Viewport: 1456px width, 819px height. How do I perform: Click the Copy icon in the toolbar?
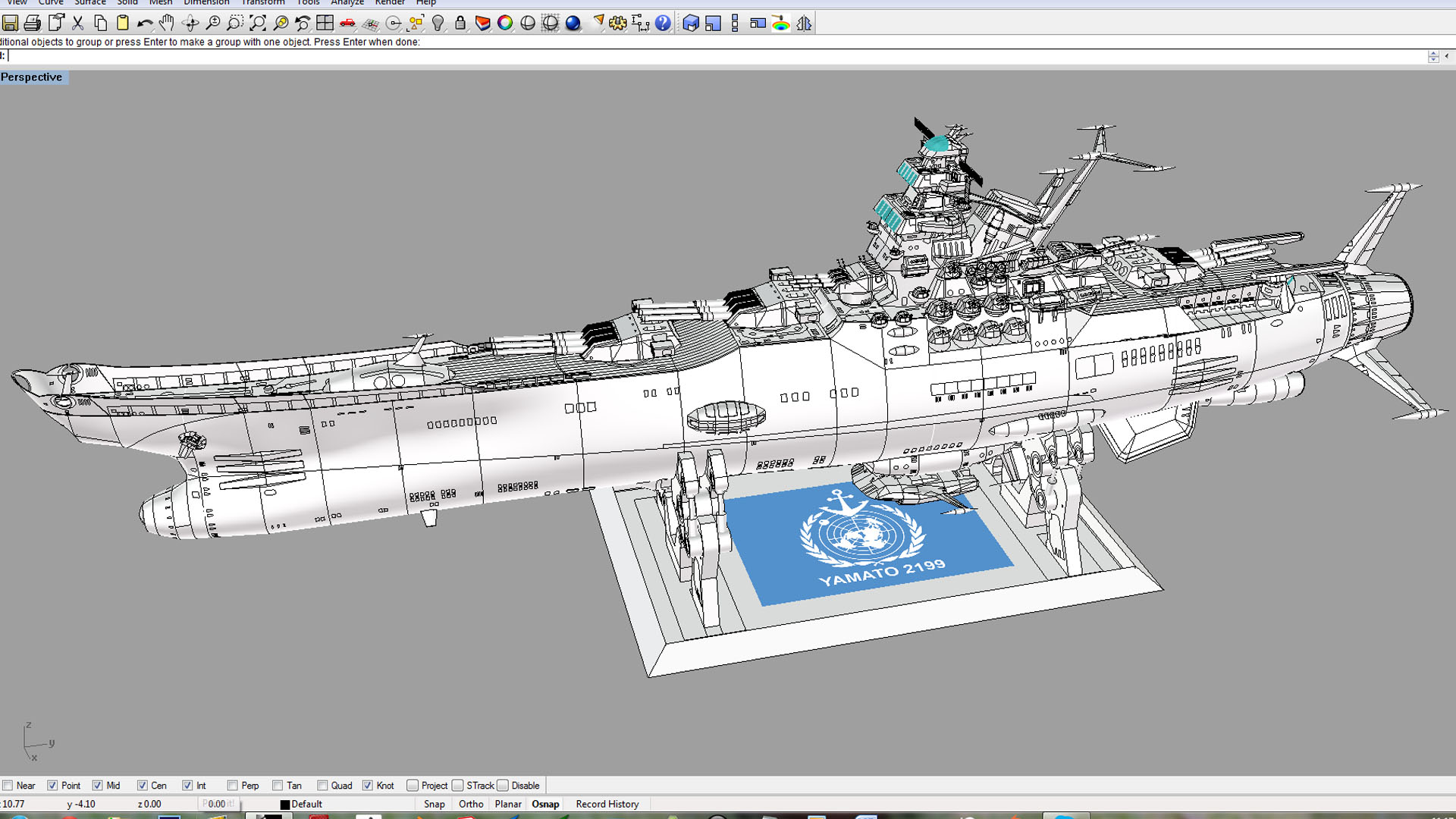click(100, 24)
